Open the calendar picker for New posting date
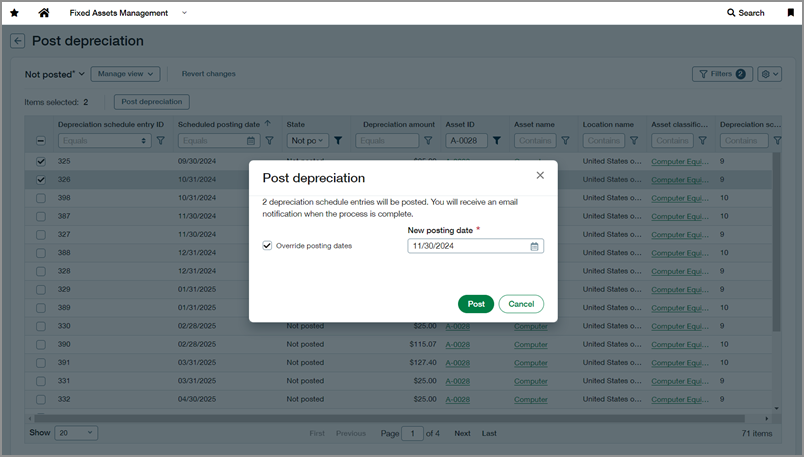This screenshot has height=457, width=804. point(534,246)
